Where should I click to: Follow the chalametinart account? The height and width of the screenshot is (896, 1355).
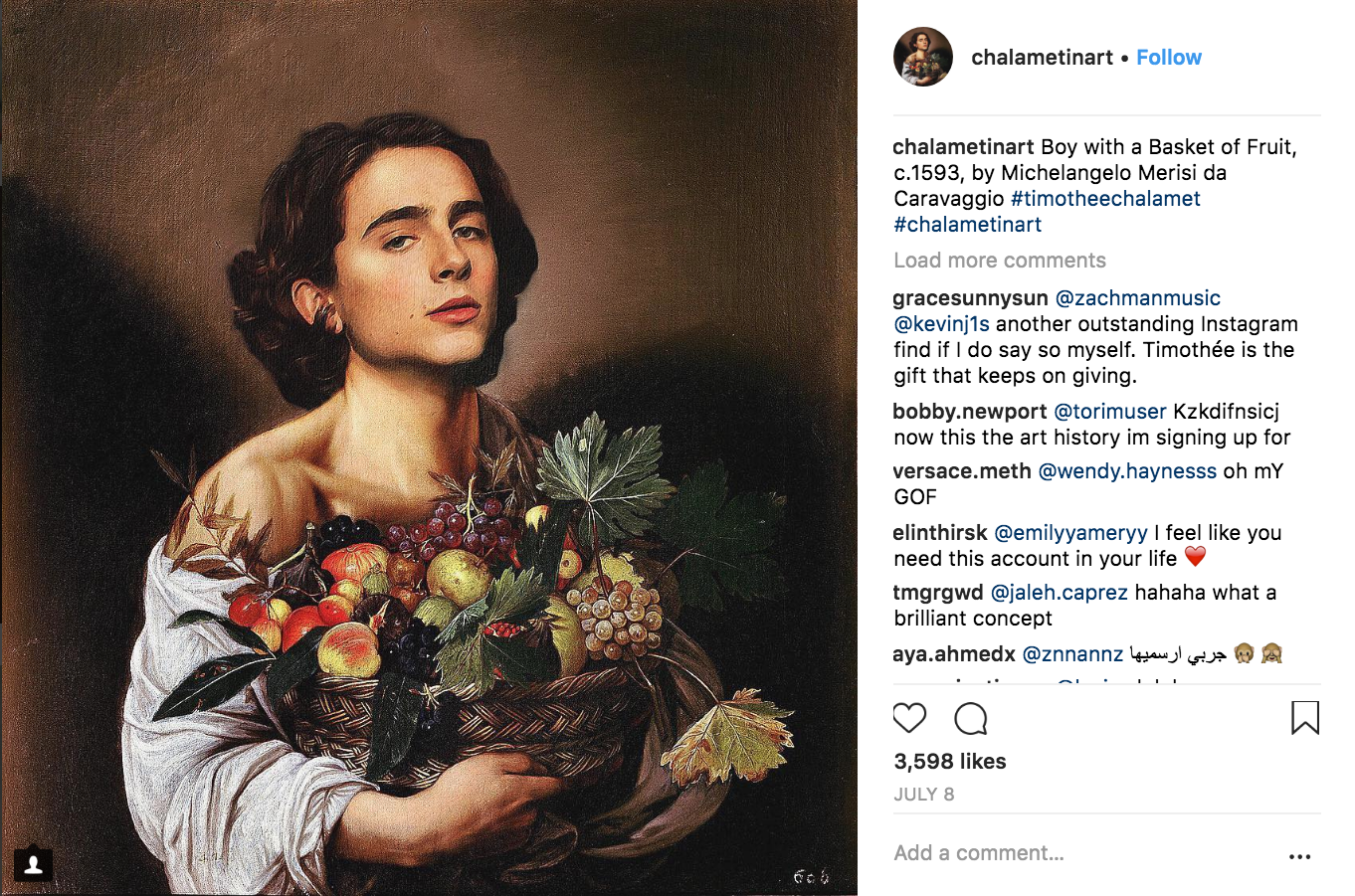1169,58
